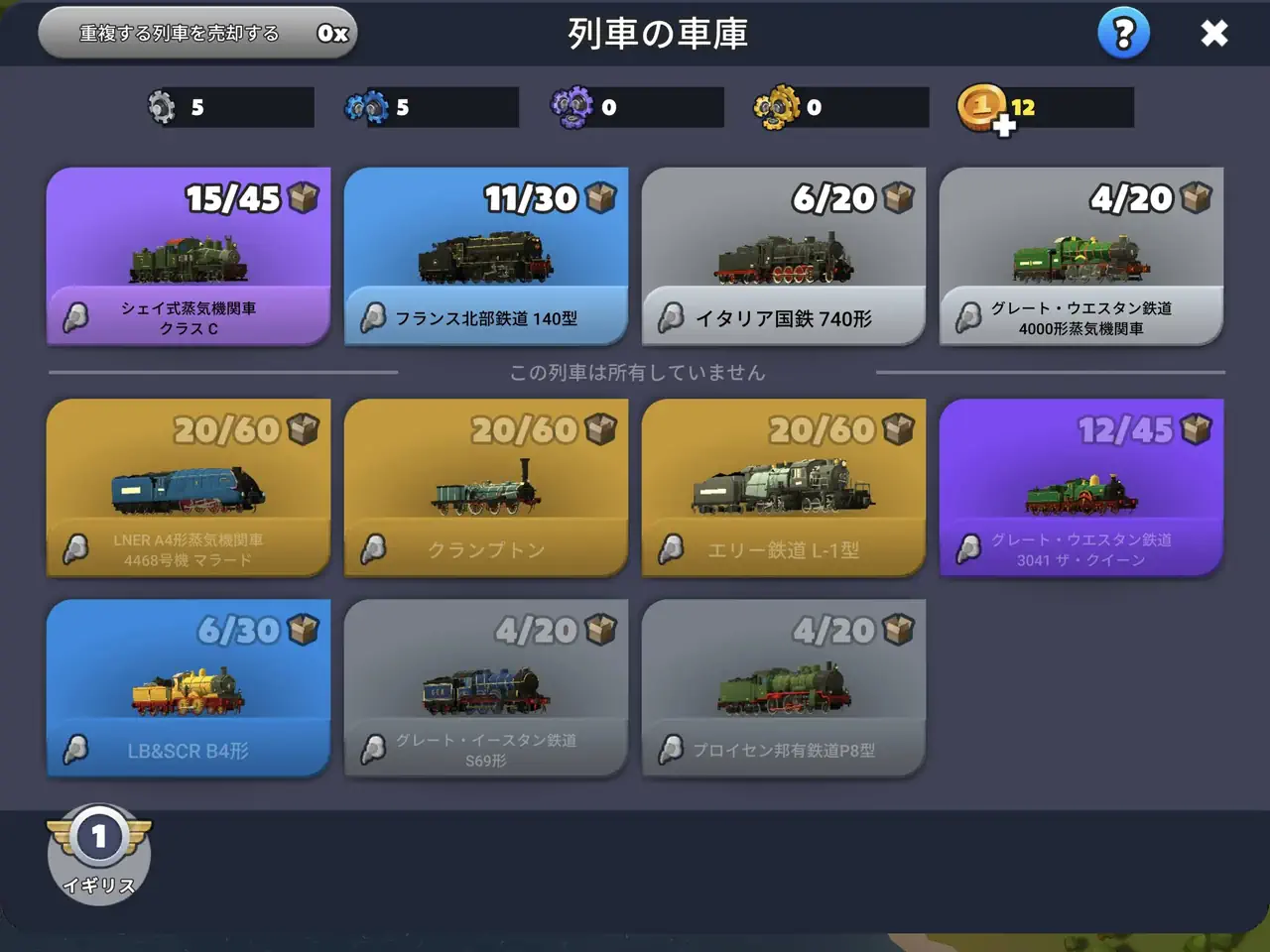
Task: Open the blue question mark help button
Action: [1123, 34]
